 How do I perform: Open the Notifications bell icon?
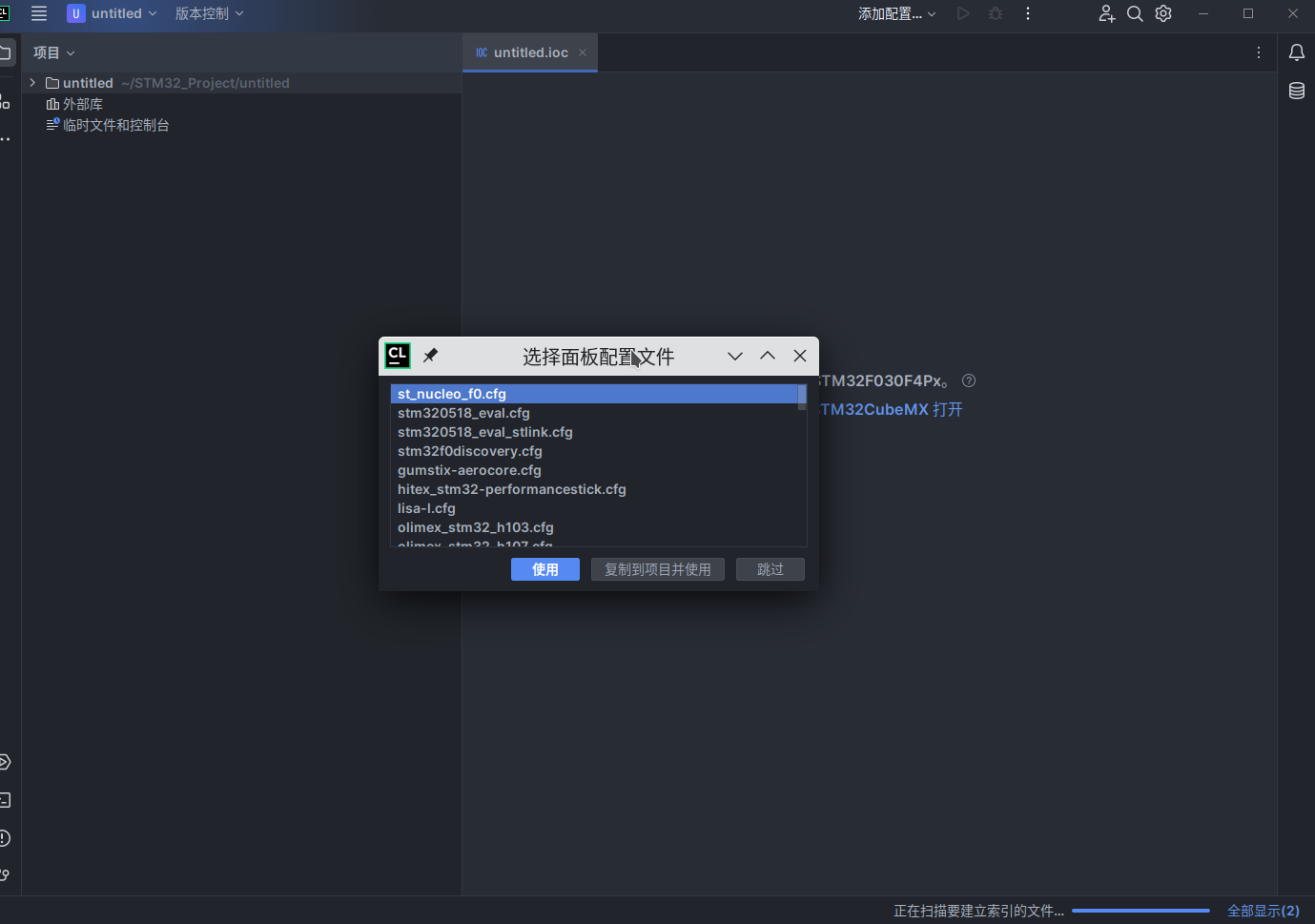click(1297, 52)
